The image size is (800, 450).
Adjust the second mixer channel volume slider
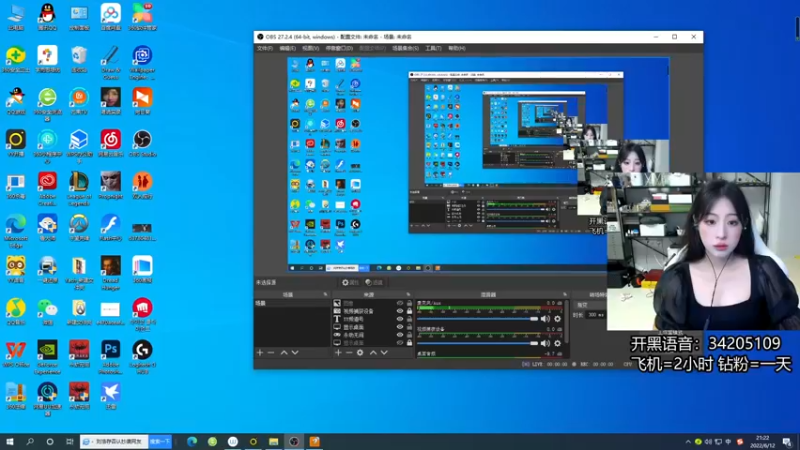pos(478,343)
